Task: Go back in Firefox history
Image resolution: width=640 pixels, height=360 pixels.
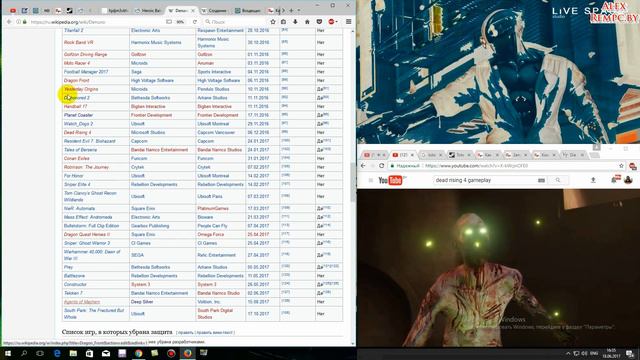Action: click(x=9, y=22)
